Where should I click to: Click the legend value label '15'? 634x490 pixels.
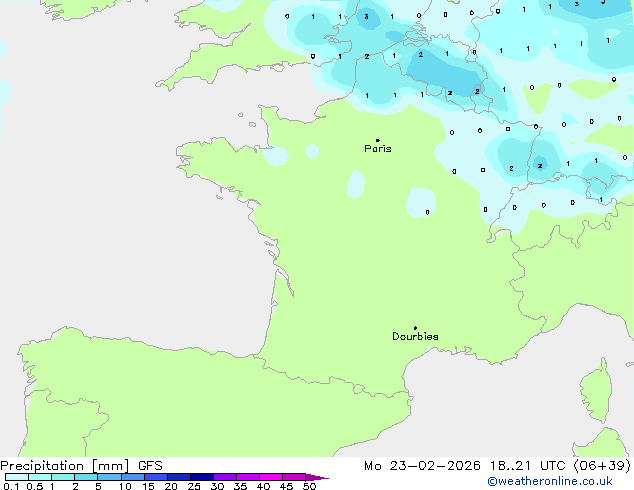coord(148,486)
